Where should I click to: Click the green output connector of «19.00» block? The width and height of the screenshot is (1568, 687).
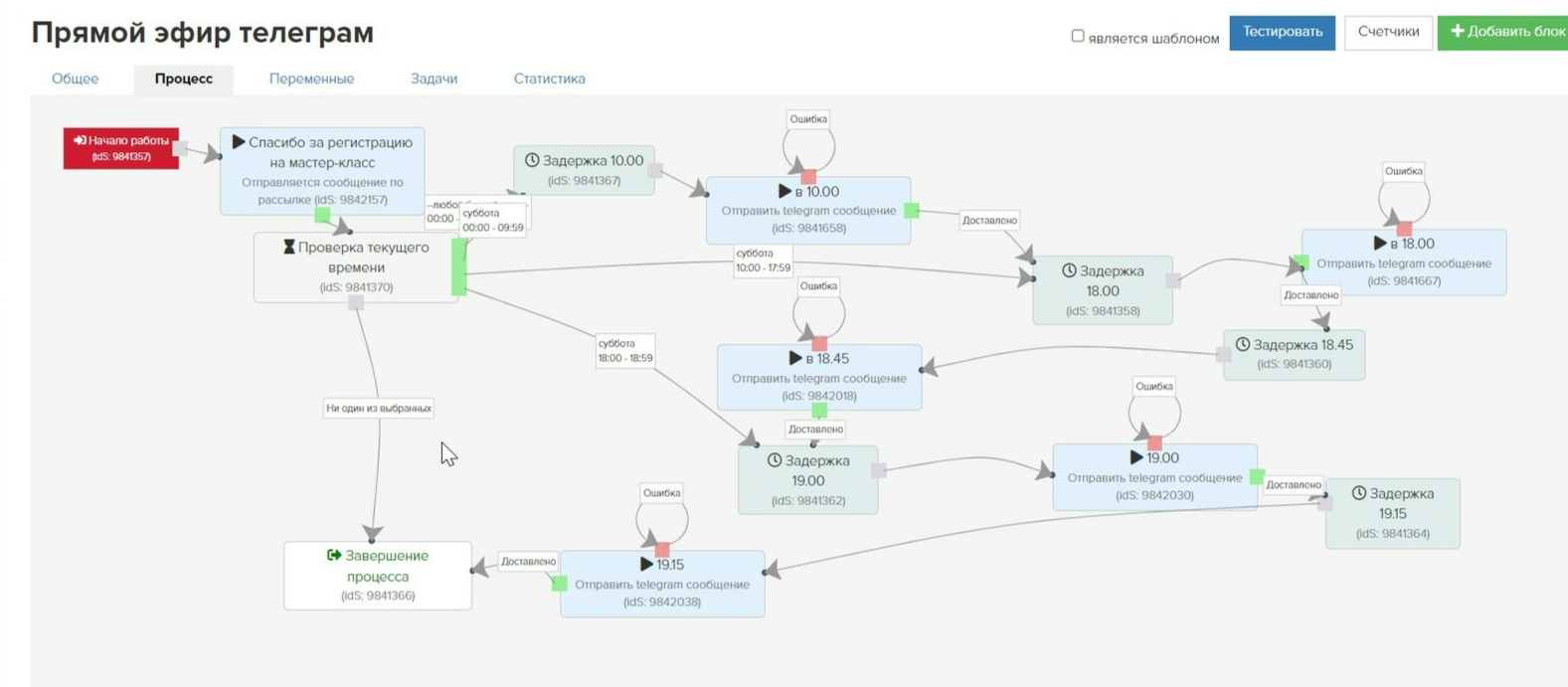[x=1257, y=477]
